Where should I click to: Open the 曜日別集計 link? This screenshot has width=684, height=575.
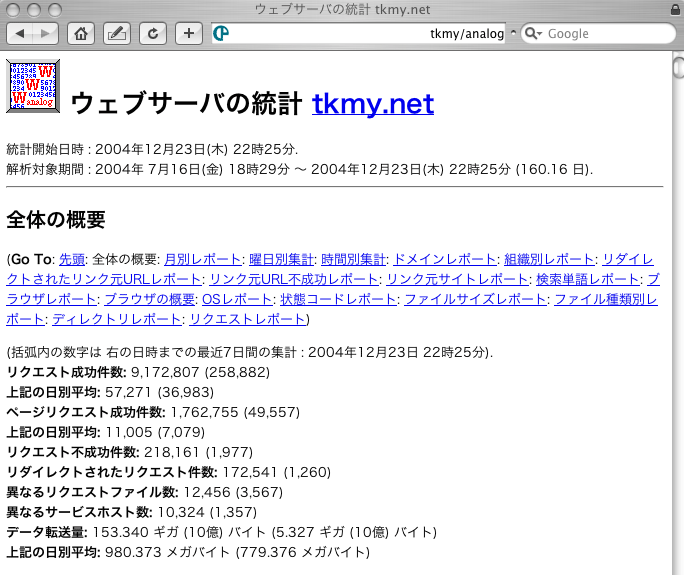281,259
